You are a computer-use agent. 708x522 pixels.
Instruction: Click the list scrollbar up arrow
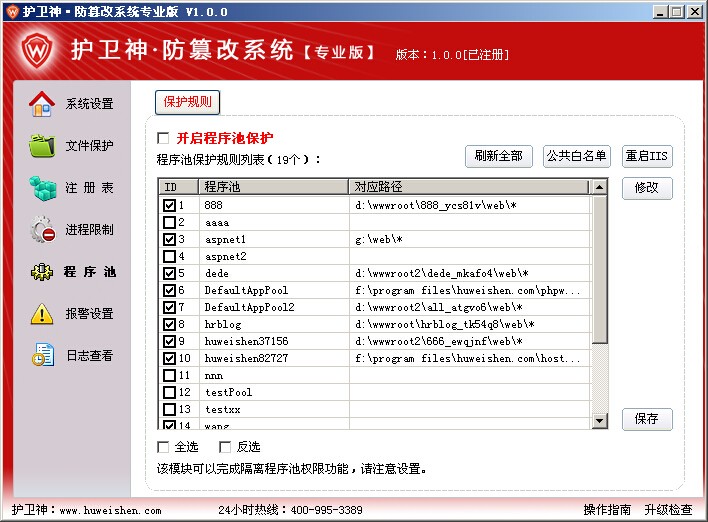pos(599,186)
